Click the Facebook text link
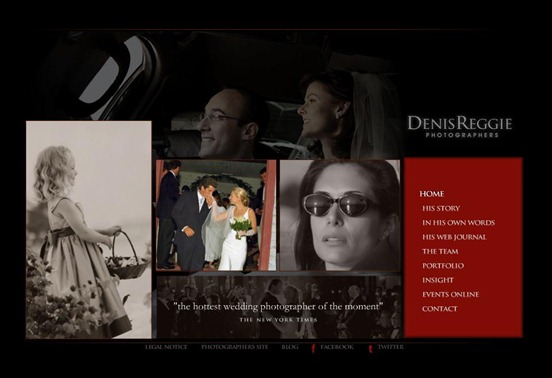The height and width of the screenshot is (378, 552). click(337, 347)
